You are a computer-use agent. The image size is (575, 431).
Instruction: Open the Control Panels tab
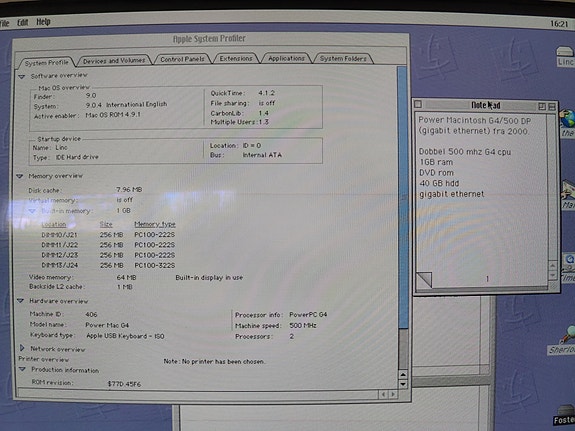coord(182,59)
